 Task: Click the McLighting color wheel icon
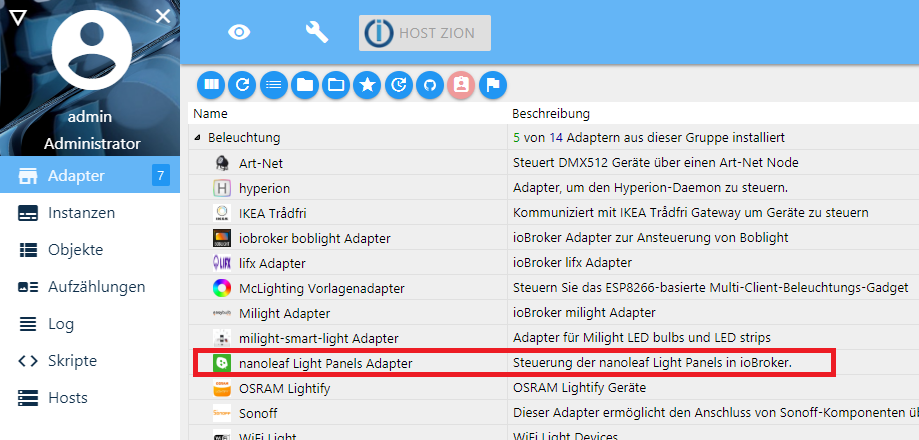click(222, 288)
